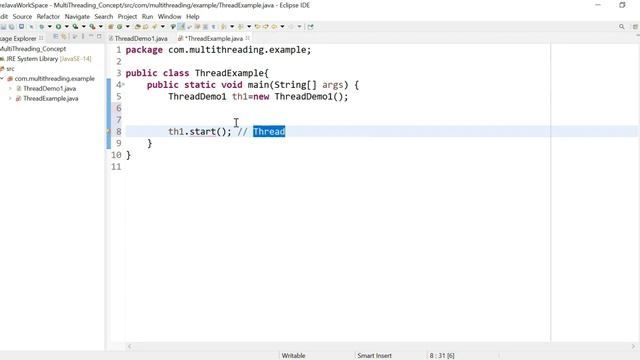
Task: Click the horizontal scrollbar's left arrow
Action: [130, 347]
